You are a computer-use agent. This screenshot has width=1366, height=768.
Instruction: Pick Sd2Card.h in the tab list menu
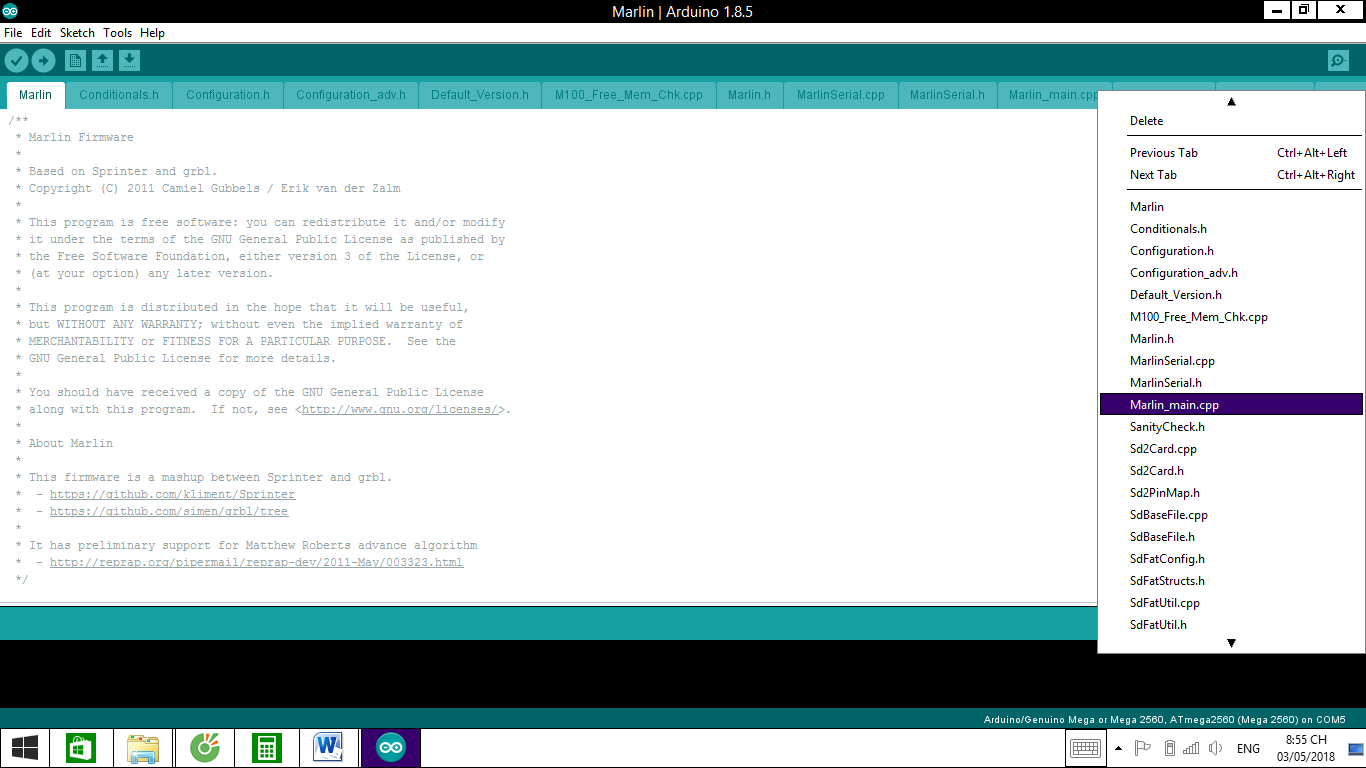(1231, 471)
